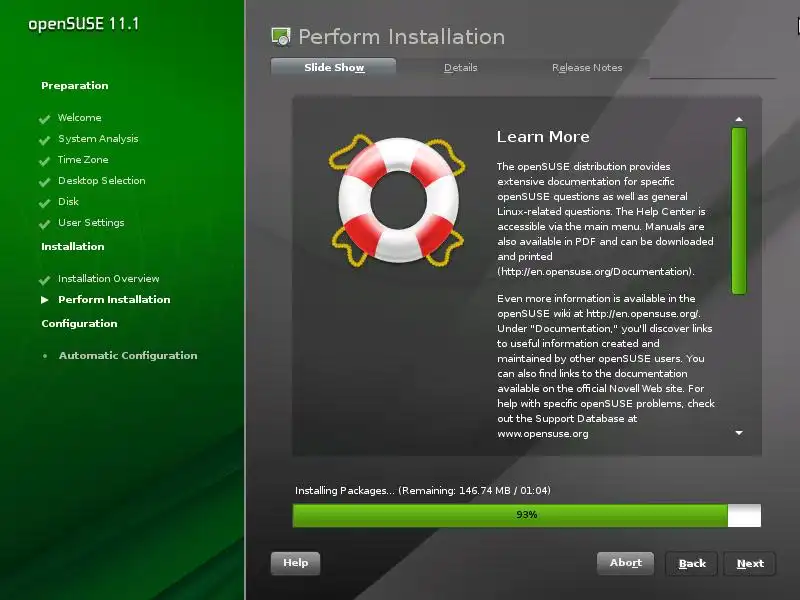
Task: Abort the installation
Action: [626, 563]
